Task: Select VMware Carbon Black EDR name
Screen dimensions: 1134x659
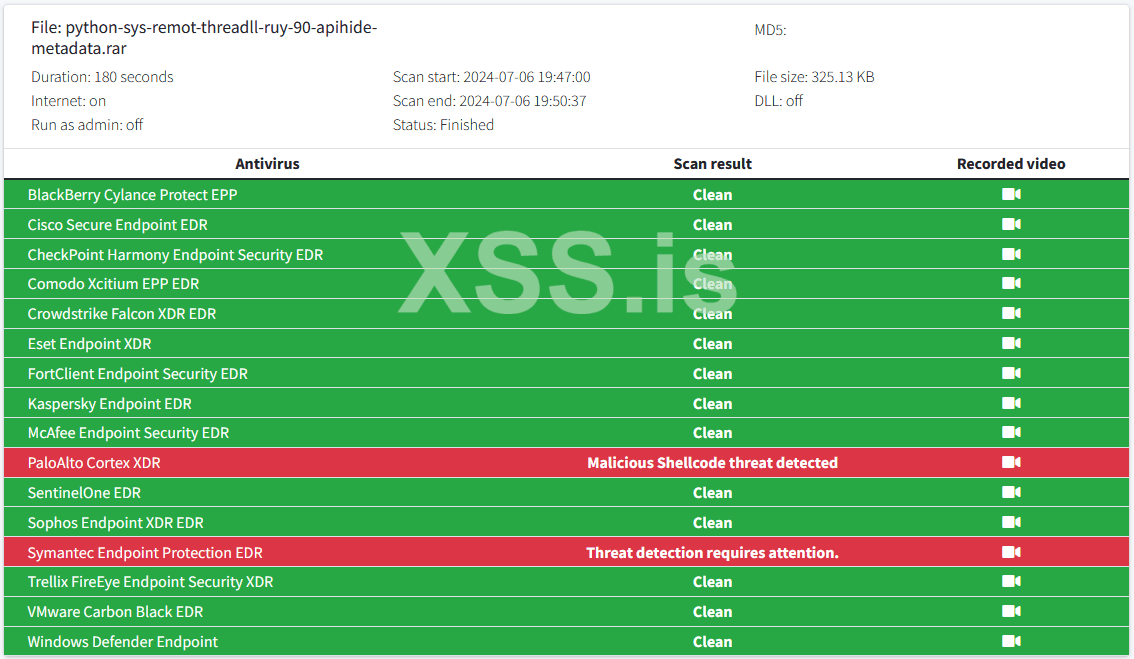Action: pos(115,612)
